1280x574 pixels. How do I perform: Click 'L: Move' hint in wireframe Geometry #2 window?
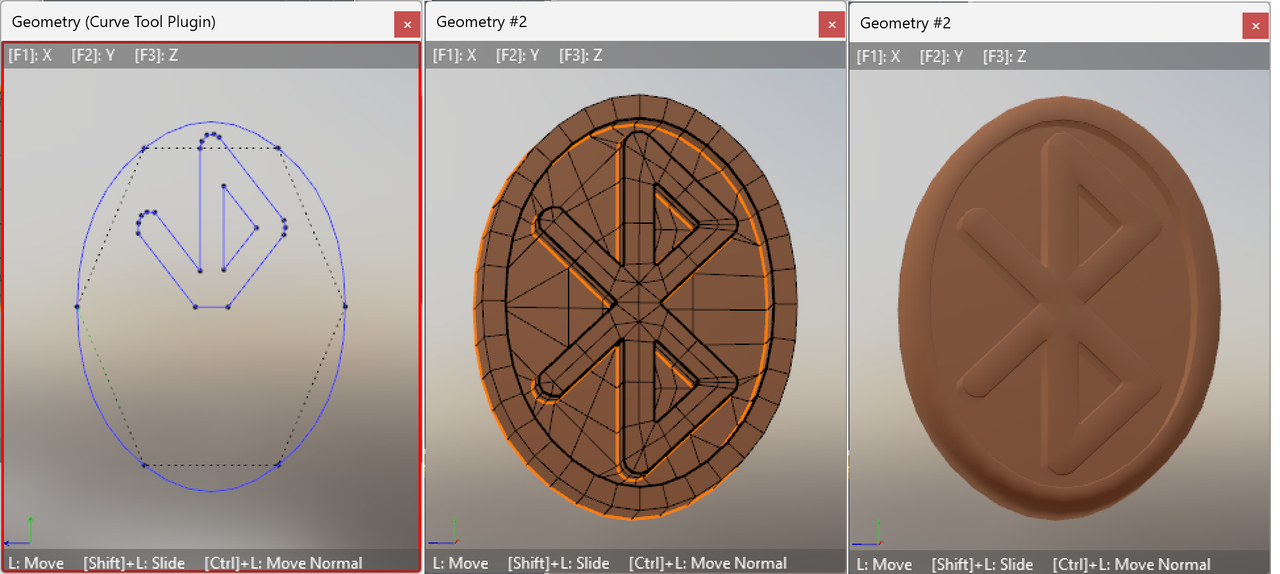point(461,563)
